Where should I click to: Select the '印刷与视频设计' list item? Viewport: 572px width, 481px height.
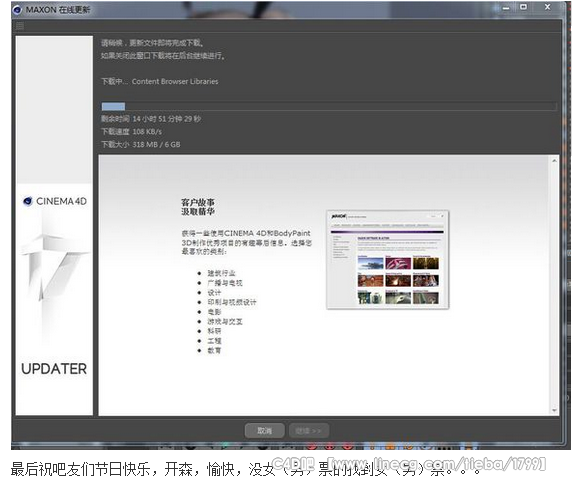232,302
